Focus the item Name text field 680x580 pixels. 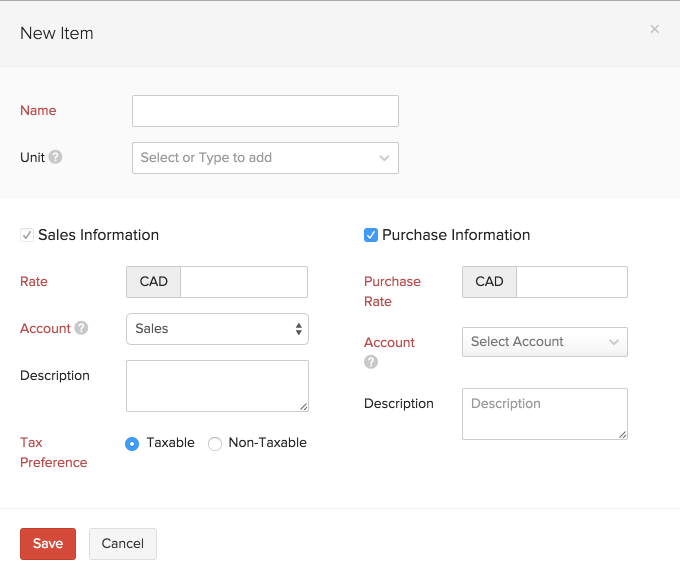265,111
